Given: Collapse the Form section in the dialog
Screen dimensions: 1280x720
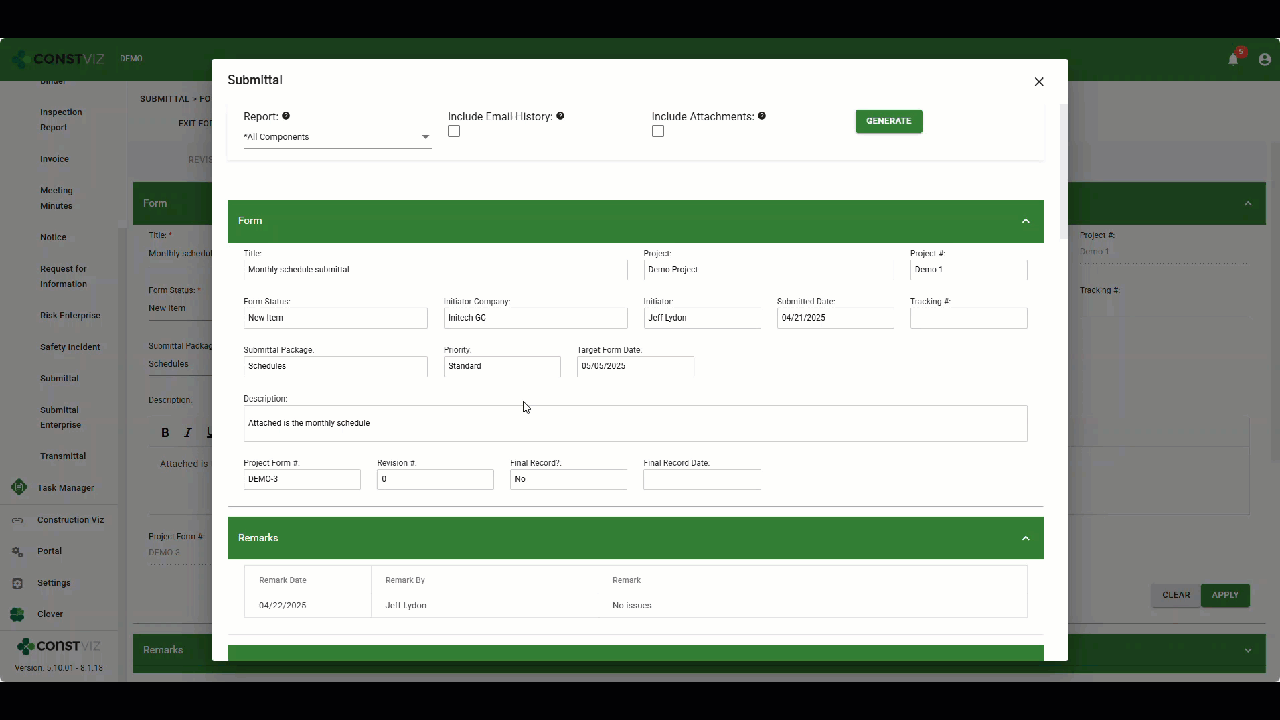Looking at the screenshot, I should pos(1025,221).
